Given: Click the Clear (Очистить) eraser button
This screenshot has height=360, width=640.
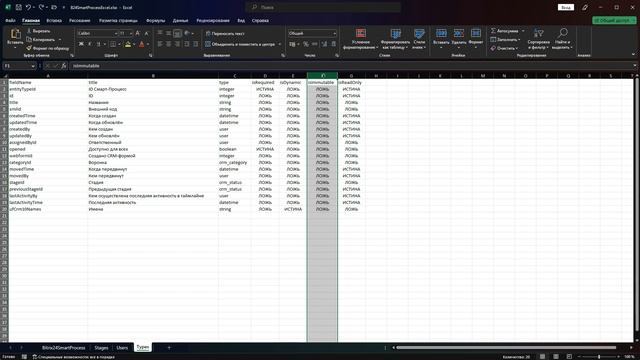Looking at the screenshot, I should click(x=504, y=48).
